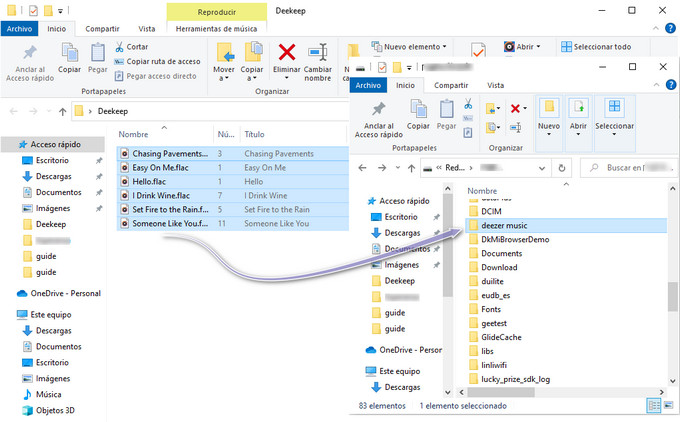Image resolution: width=680 pixels, height=422 pixels.
Task: Sort by Nombre column in Deekeep window
Action: (134, 134)
